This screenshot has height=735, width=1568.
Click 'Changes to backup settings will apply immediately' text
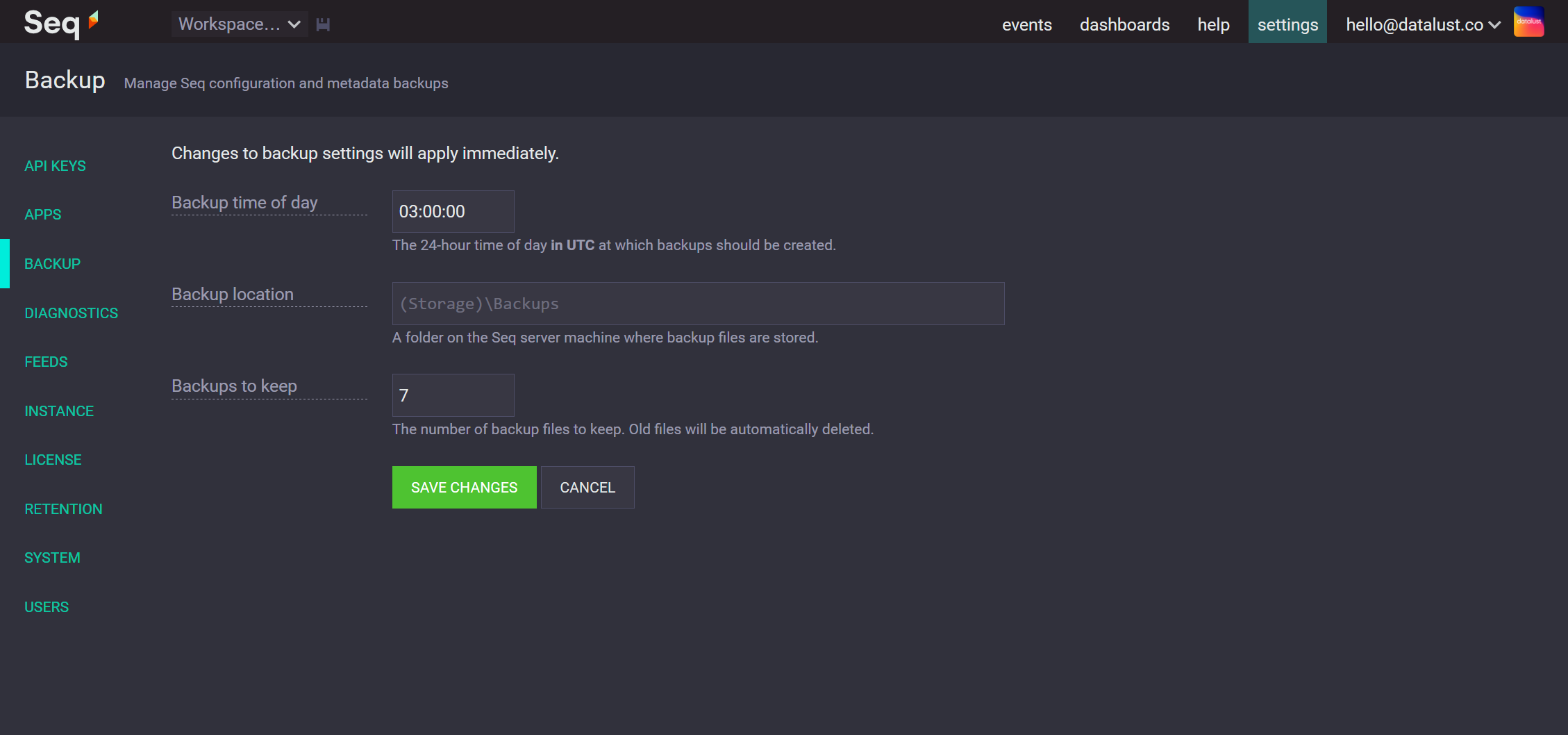tap(365, 153)
